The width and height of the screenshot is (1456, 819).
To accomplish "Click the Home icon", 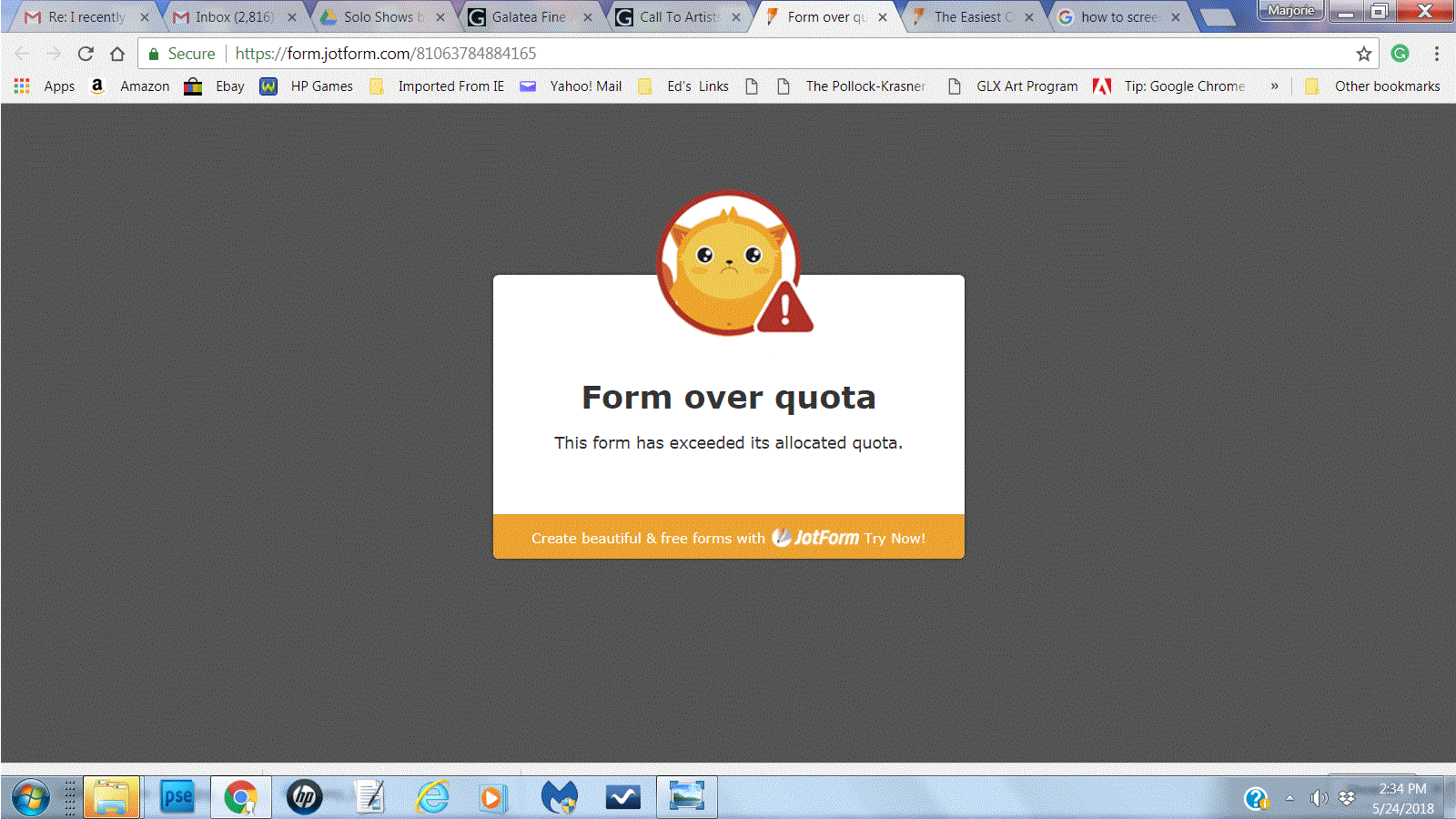I will [x=117, y=54].
